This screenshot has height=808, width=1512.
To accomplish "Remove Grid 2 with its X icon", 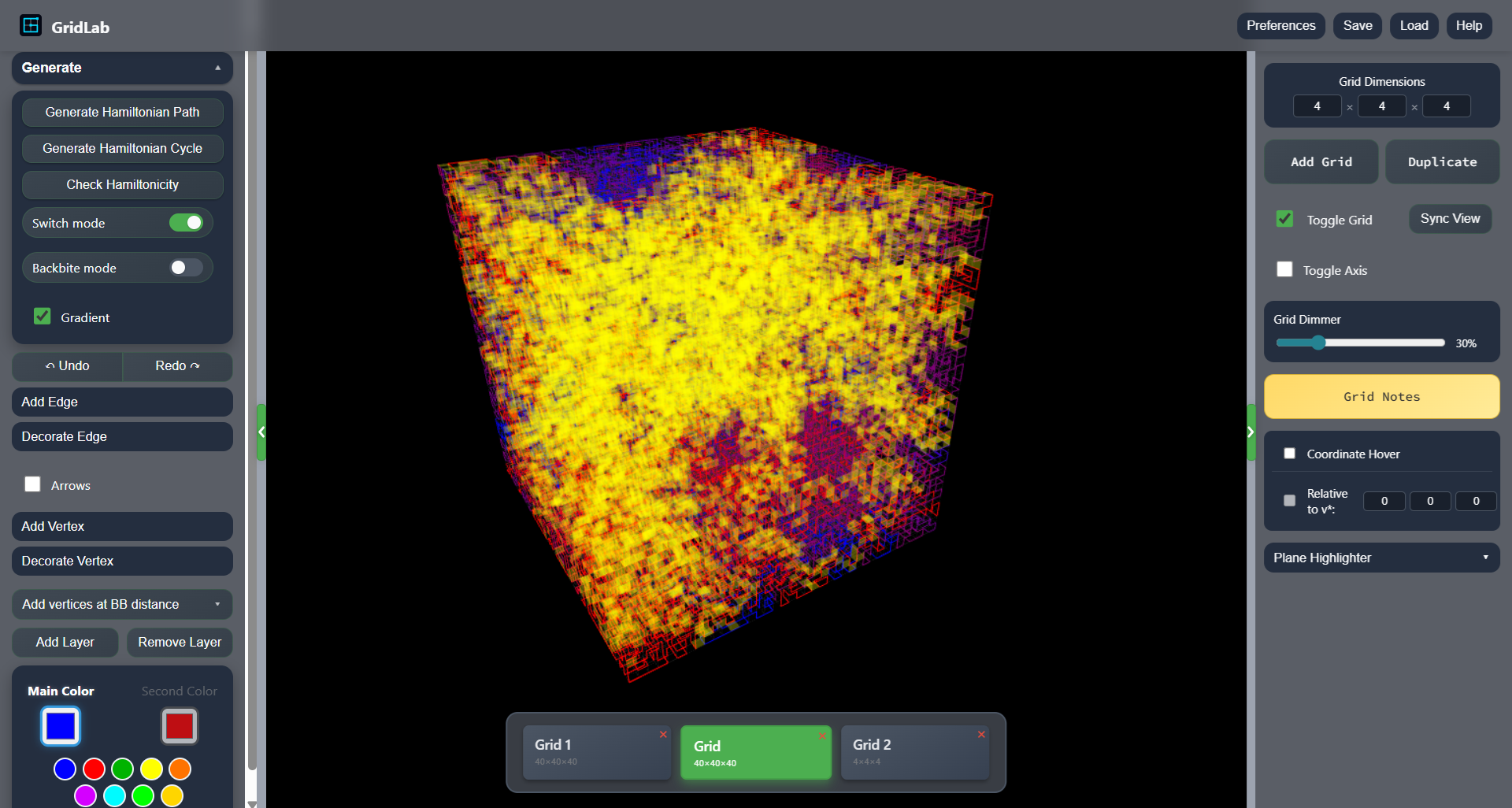I will point(981,734).
